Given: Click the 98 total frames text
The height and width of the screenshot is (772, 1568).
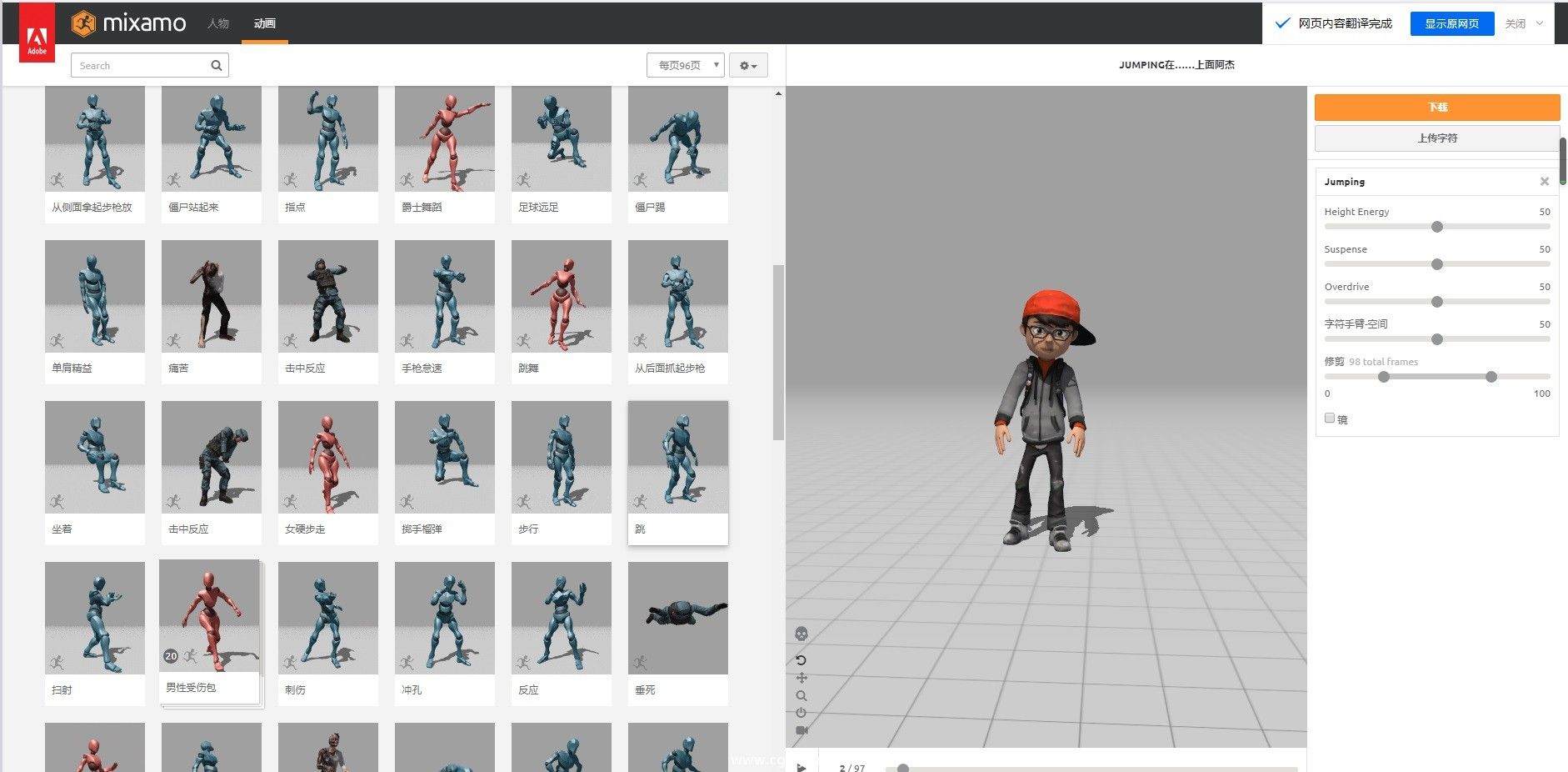Looking at the screenshot, I should (x=1383, y=362).
